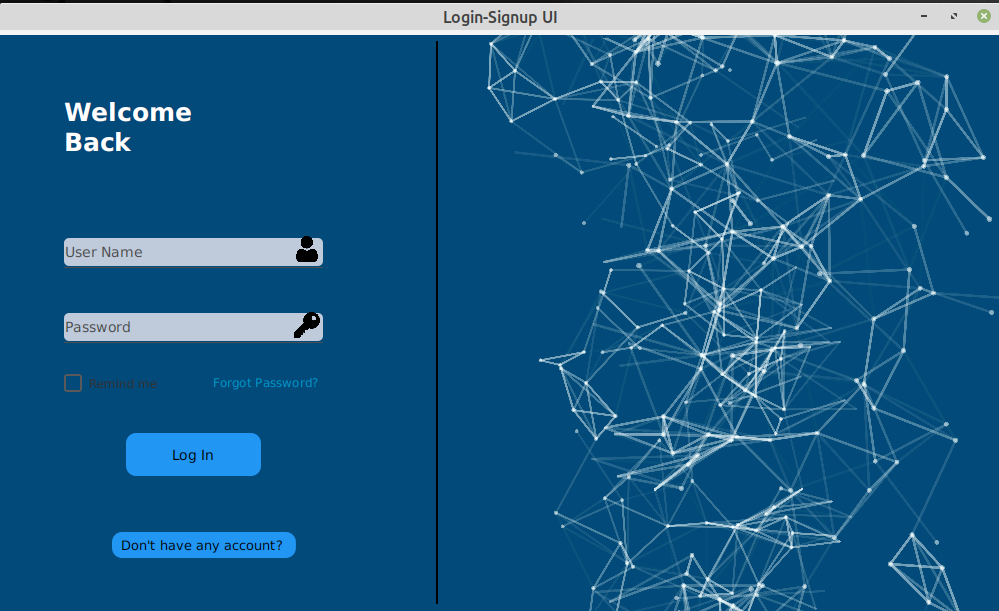Click the user silhouette icon in User Name field

coord(306,249)
